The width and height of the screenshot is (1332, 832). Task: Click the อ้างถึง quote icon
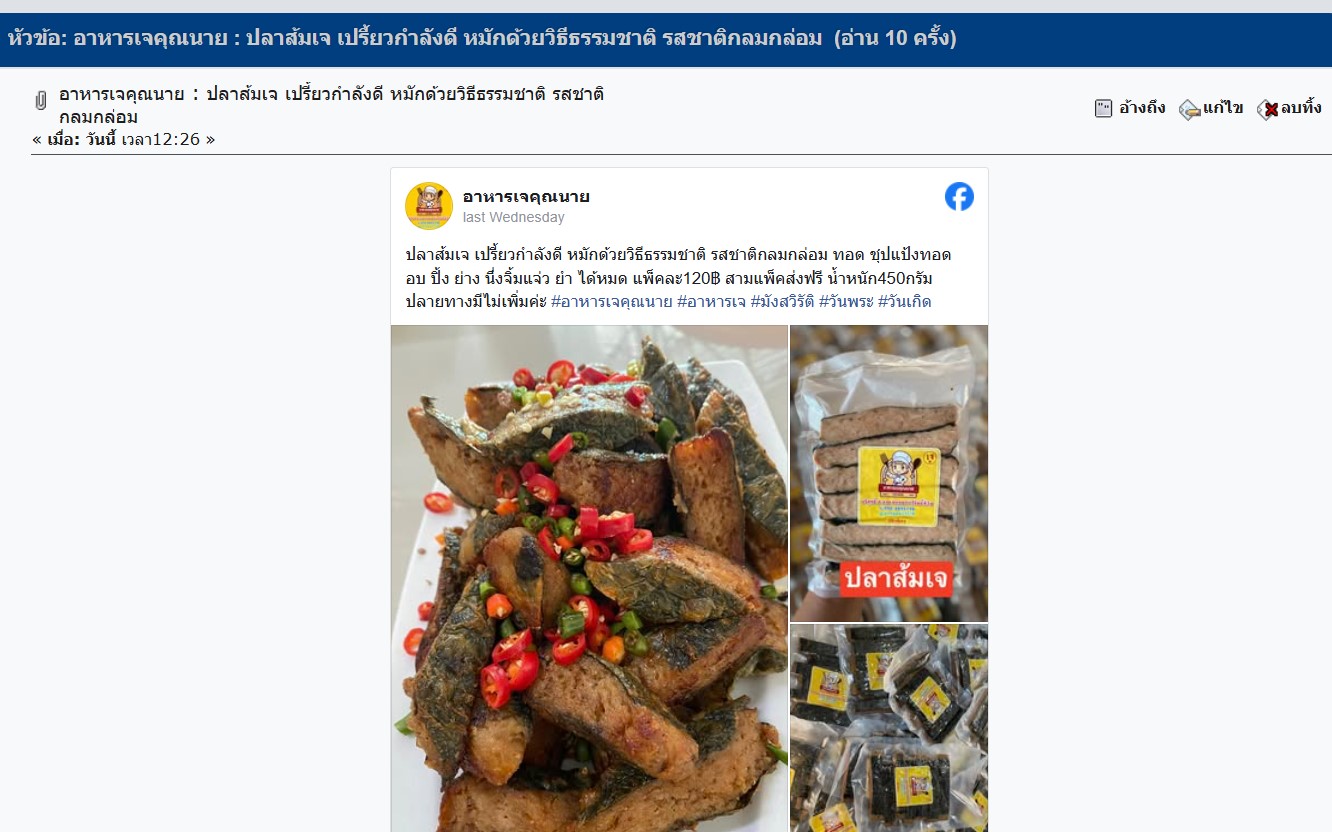1103,108
